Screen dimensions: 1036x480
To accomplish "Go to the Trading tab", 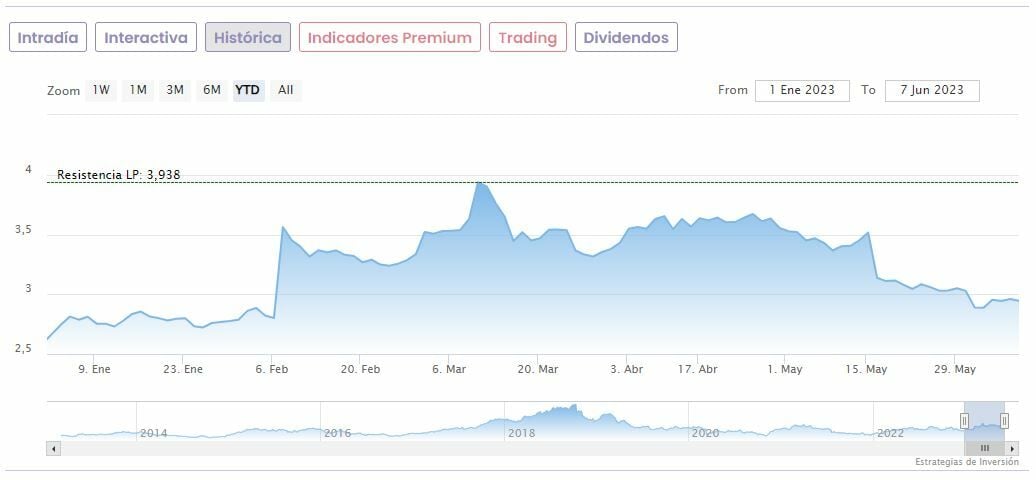I will coord(527,38).
